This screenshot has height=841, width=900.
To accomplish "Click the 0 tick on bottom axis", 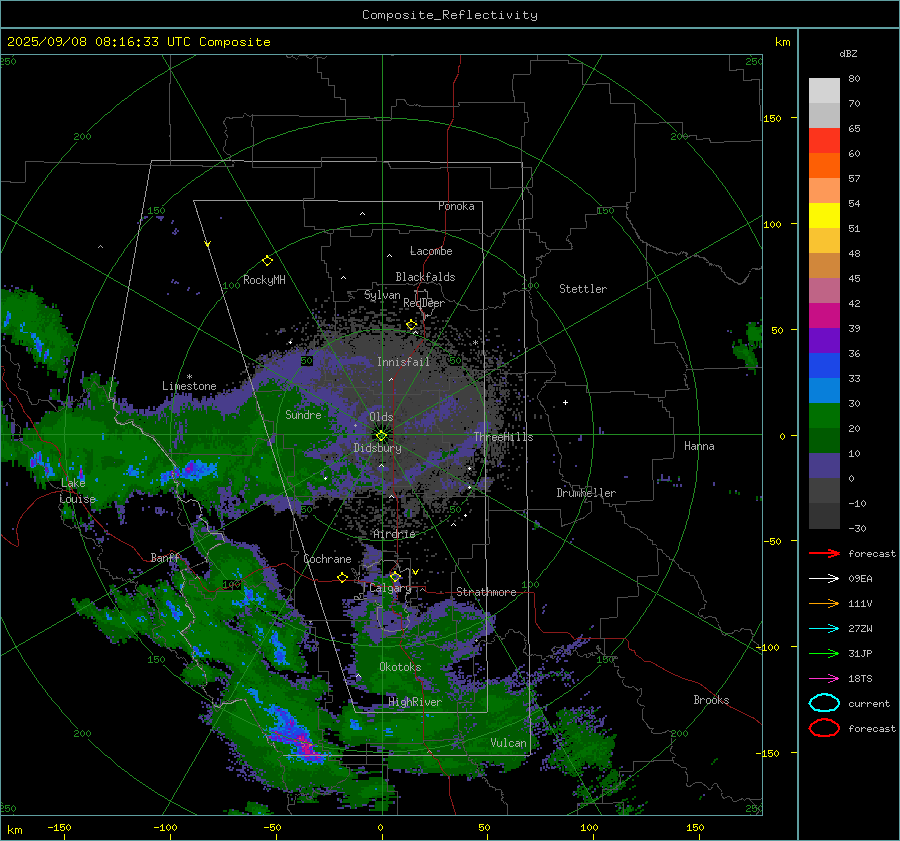I will coord(380,827).
